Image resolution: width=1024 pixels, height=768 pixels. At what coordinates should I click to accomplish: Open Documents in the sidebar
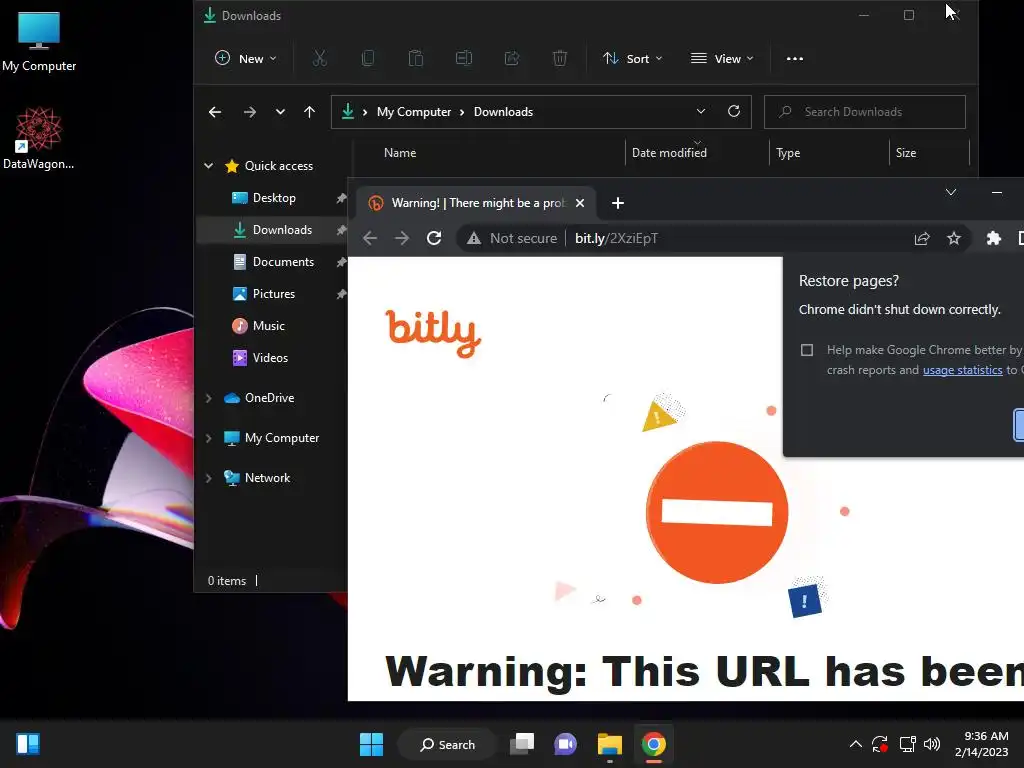[x=271, y=262]
